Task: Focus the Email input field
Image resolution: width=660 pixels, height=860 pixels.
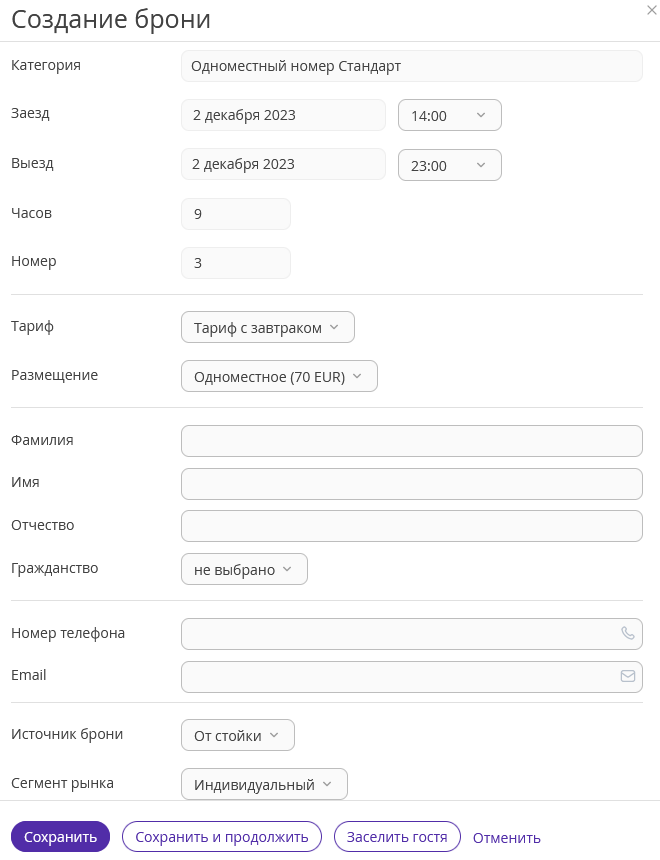Action: [412, 677]
